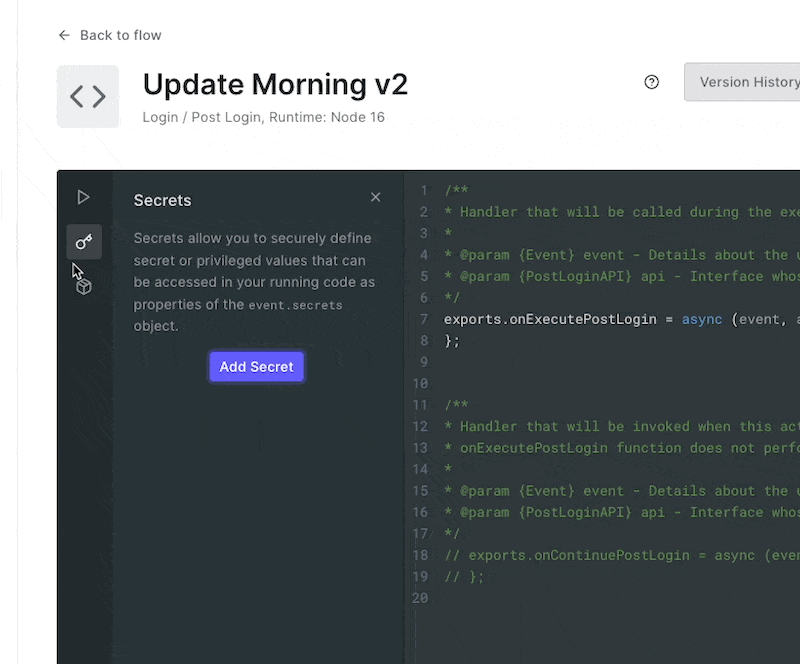Click line number 11 in the gutter
Screen dimensions: 800x664
coord(420,405)
